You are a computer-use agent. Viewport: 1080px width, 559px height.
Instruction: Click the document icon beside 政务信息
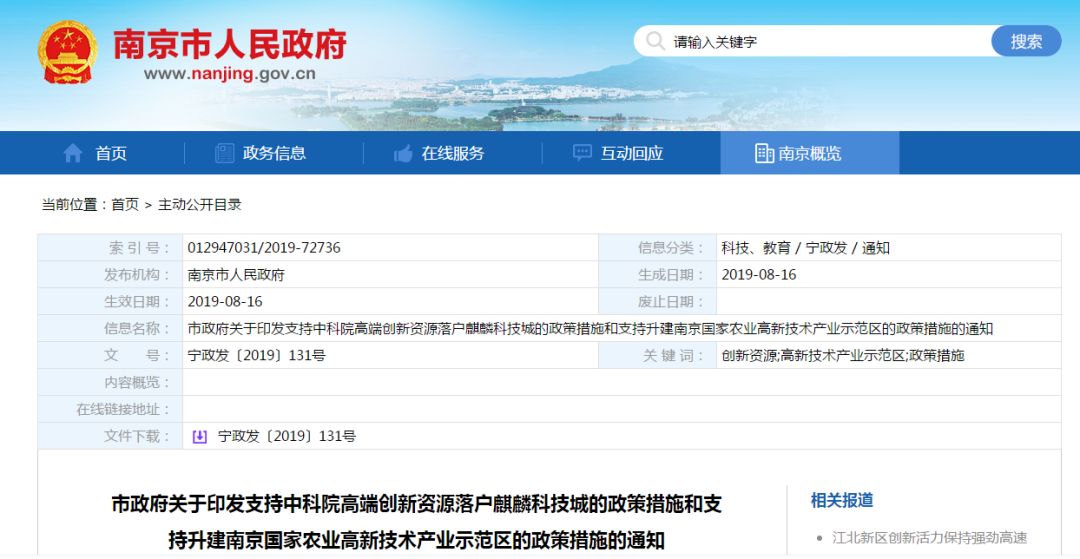pyautogui.click(x=225, y=154)
